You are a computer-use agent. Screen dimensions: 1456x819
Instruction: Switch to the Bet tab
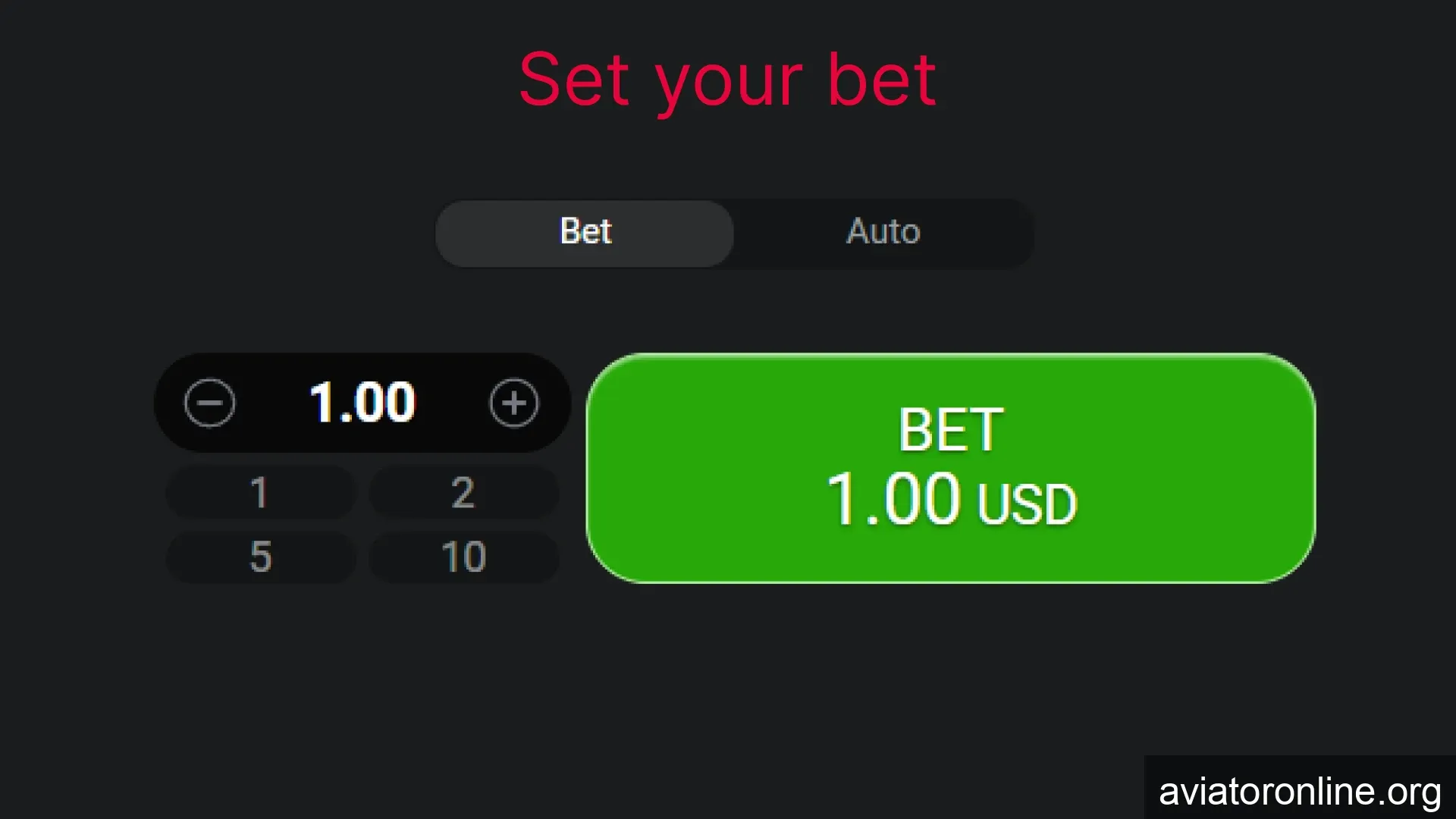point(585,233)
